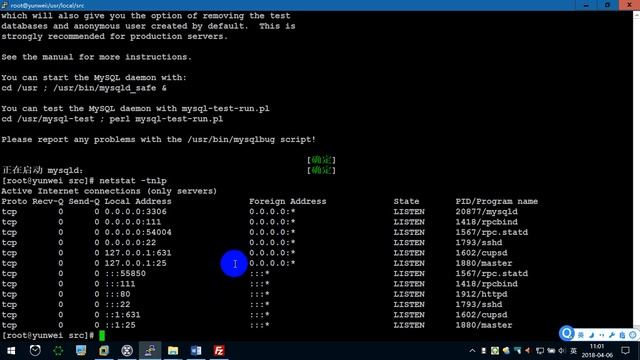Click '/usr/bin/mysqlbug script!' text
Screen dimensions: 640x360
[x=251, y=140]
